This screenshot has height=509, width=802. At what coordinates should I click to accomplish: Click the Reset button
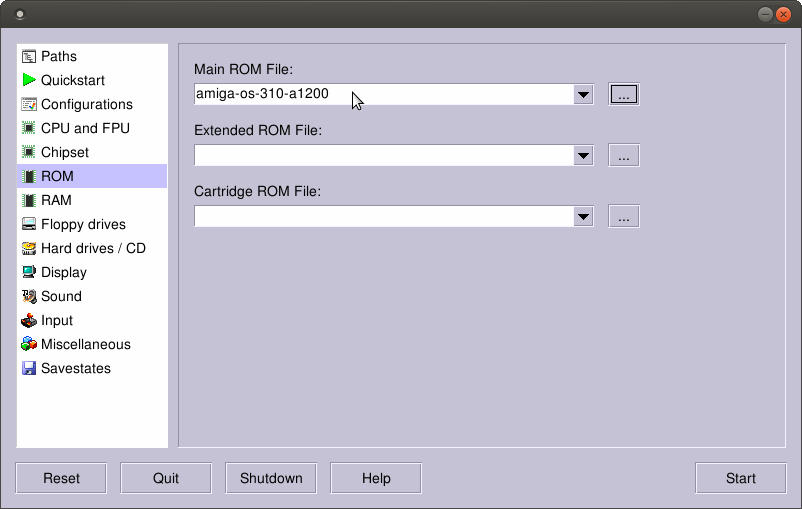[x=61, y=478]
